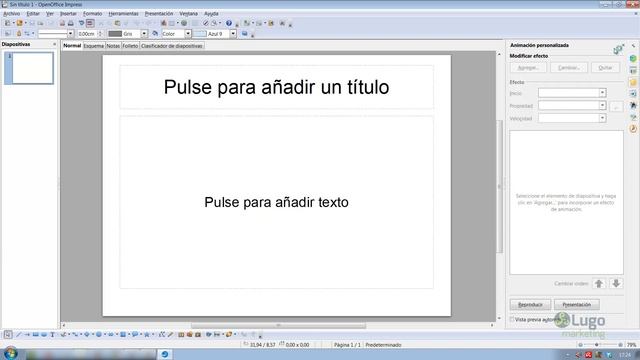Click the Windows Start button
The image size is (640, 360).
(10, 353)
